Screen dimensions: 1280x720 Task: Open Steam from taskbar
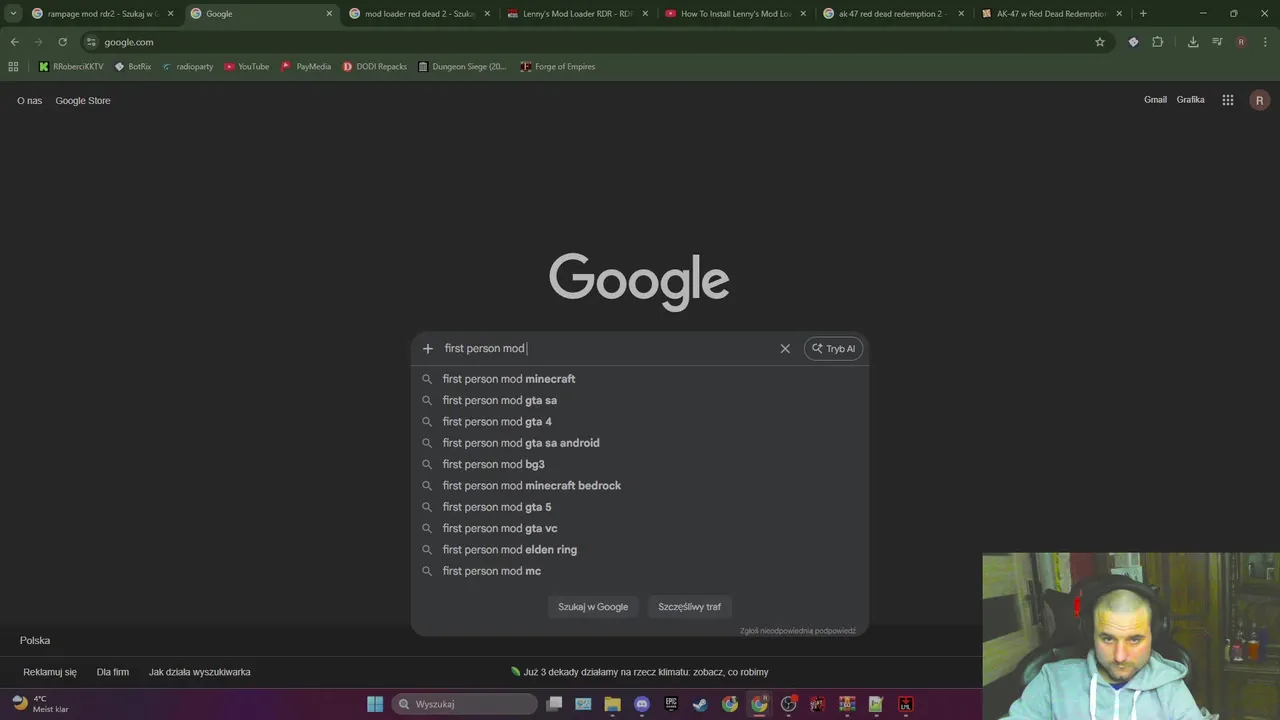click(700, 704)
